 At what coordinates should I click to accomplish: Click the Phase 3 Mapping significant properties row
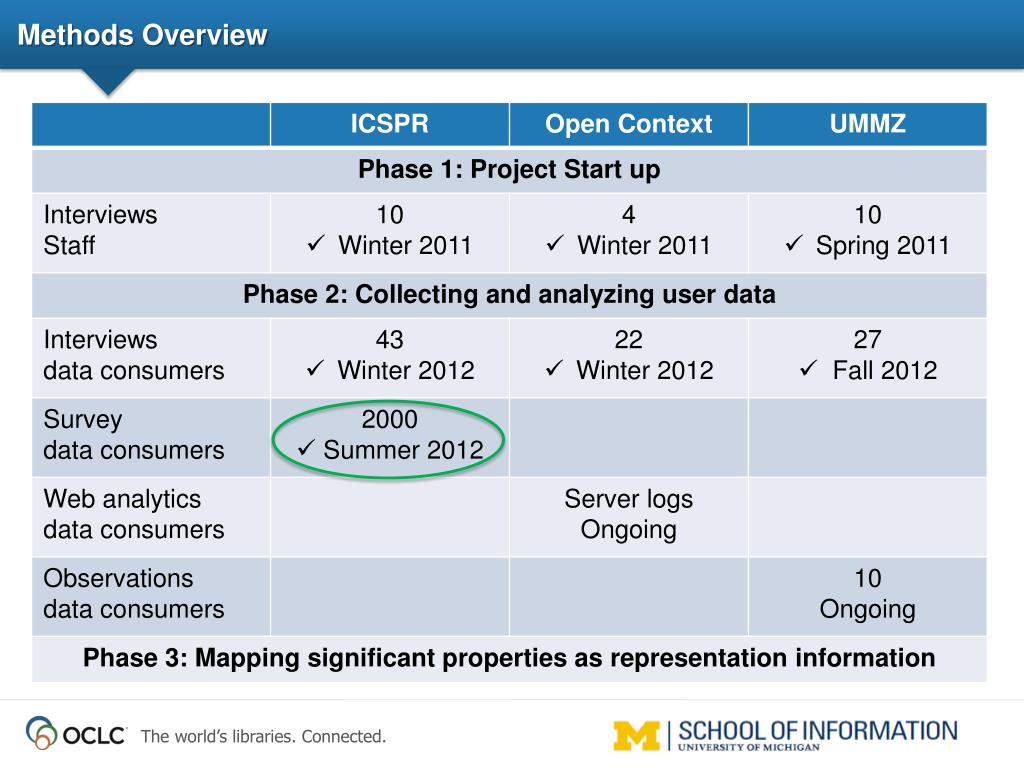509,659
